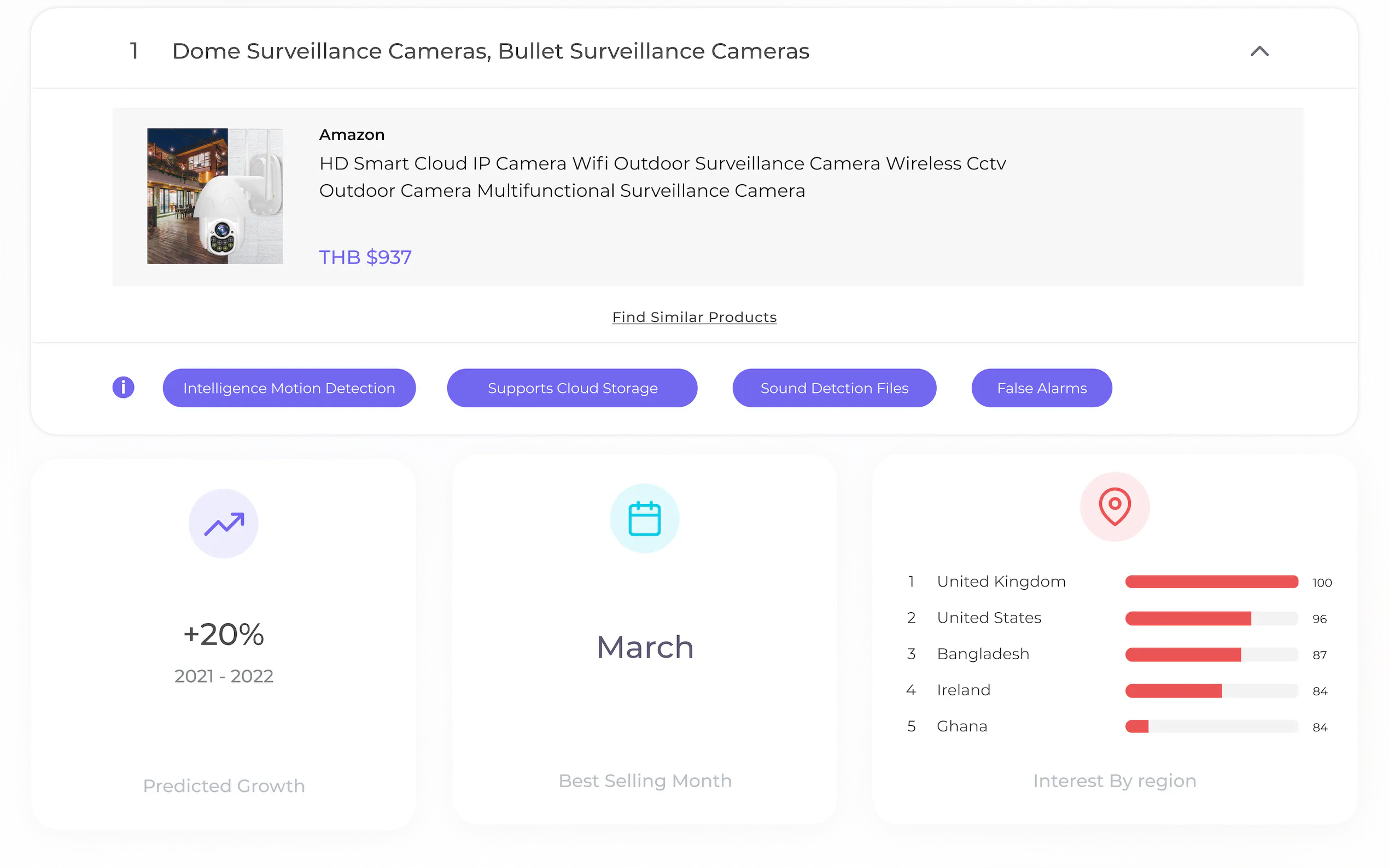This screenshot has width=1389, height=868.
Task: Click the predicted growth trend arrow icon
Action: 223,524
